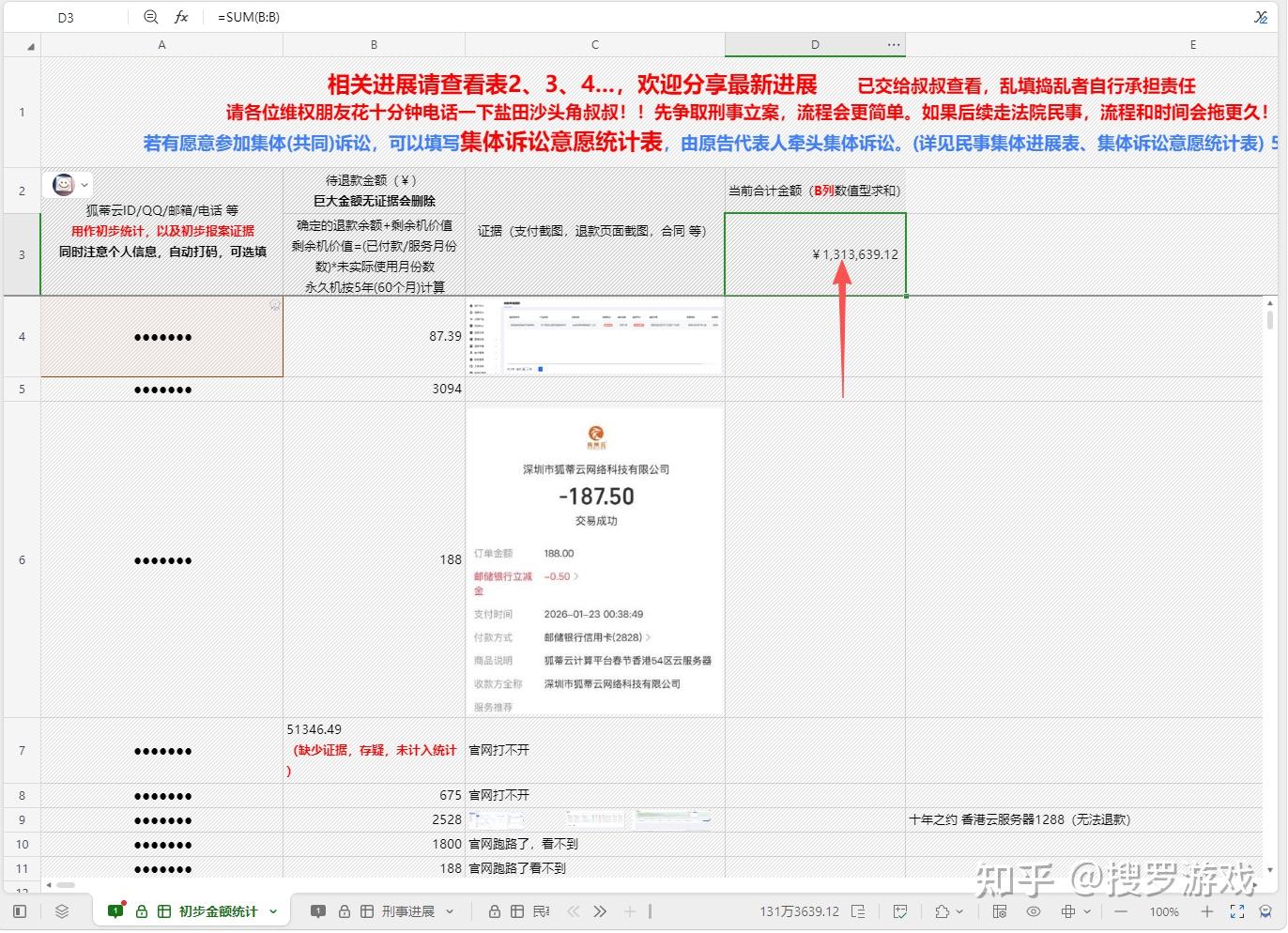1288x933 pixels.
Task: Open the fx insert function dialog
Action: (x=182, y=17)
